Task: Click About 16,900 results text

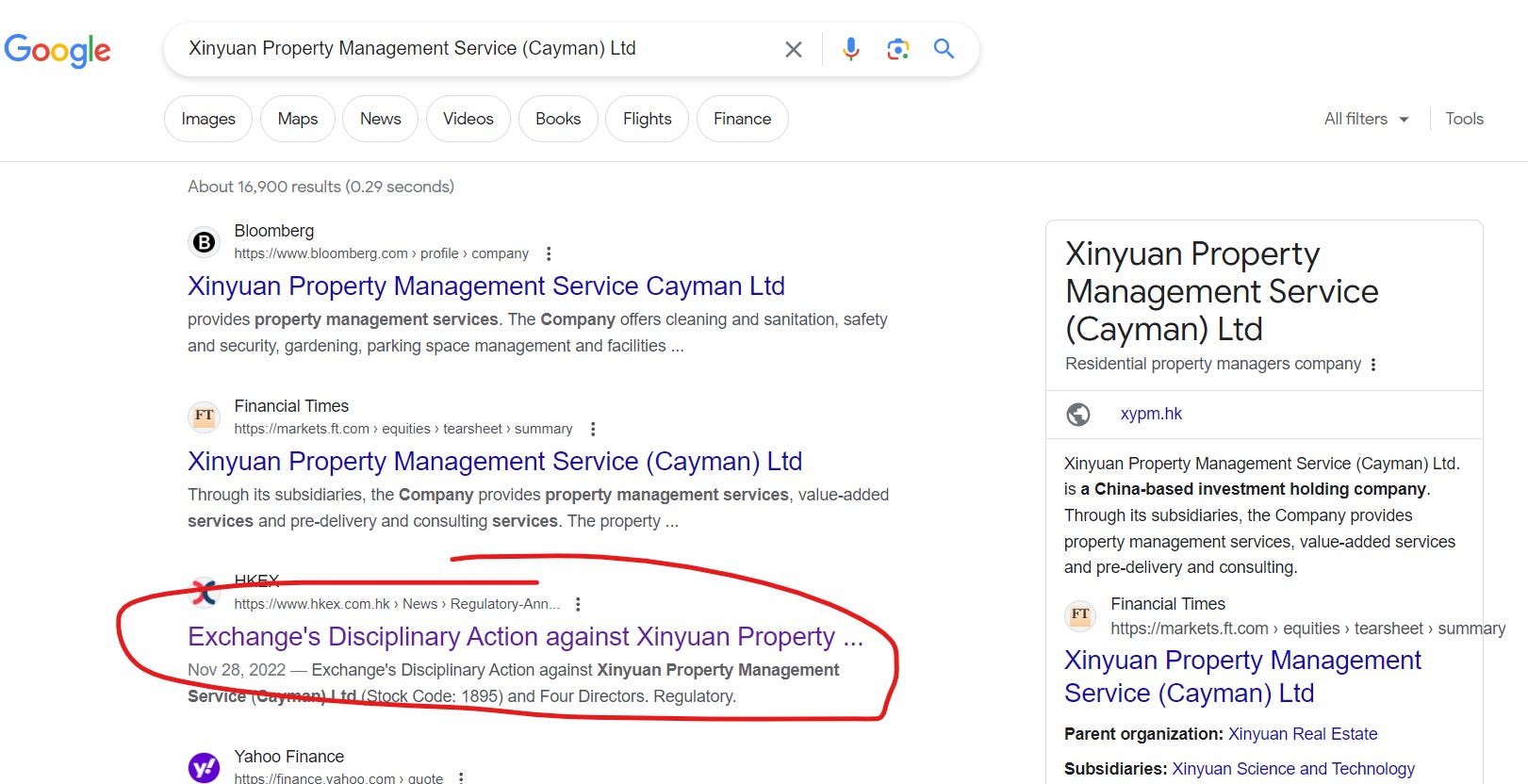Action: tap(320, 187)
